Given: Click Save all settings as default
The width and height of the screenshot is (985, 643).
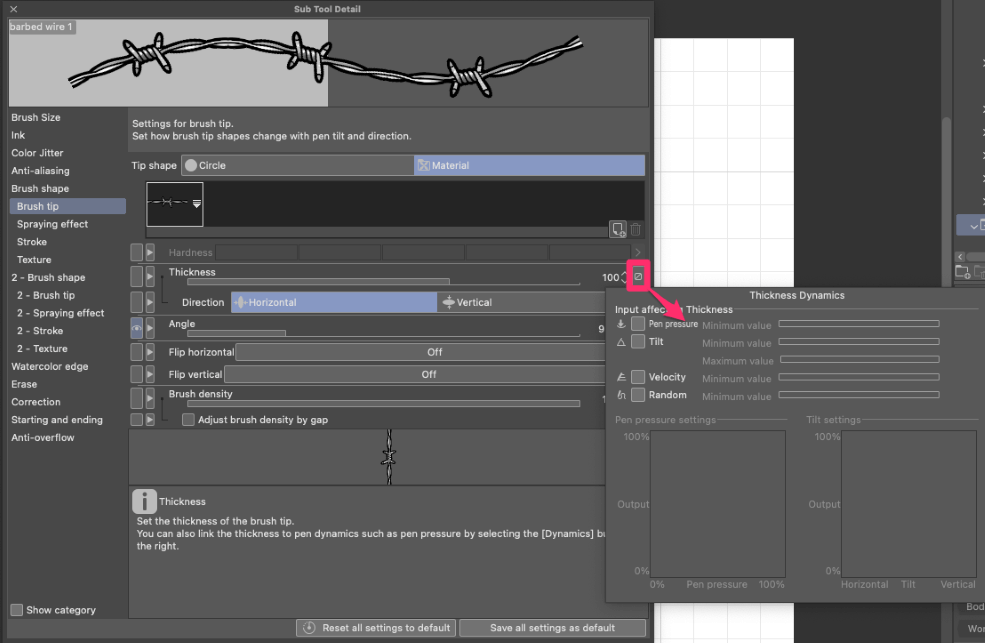Looking at the screenshot, I should (x=553, y=627).
